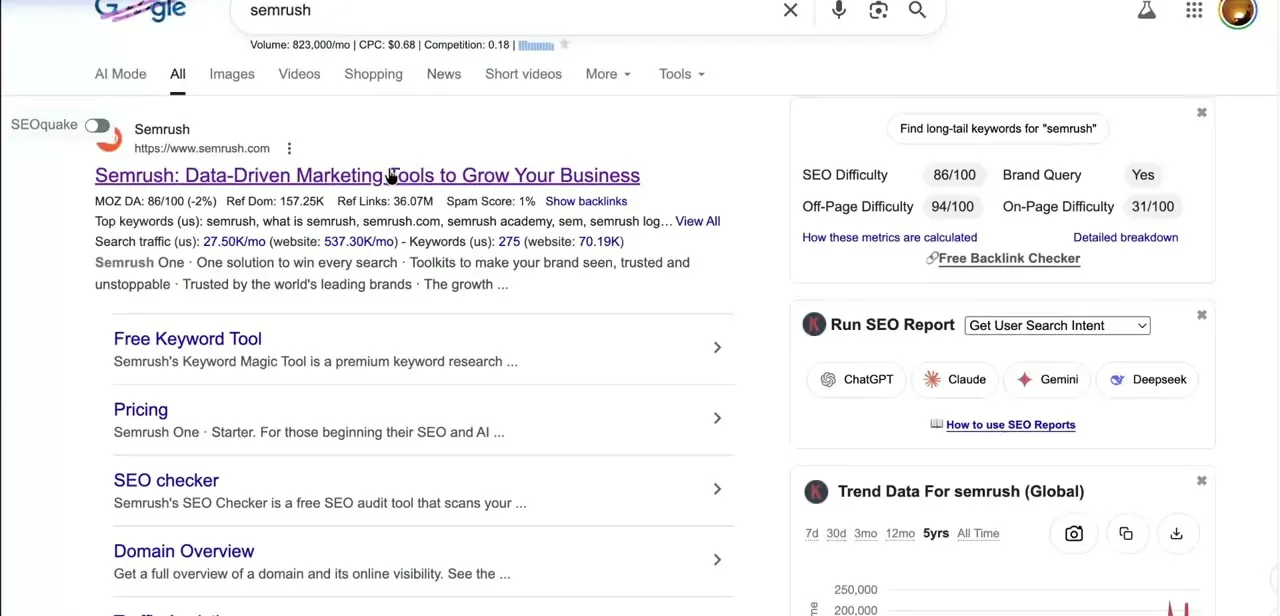Clear the search box with the X icon

click(790, 10)
